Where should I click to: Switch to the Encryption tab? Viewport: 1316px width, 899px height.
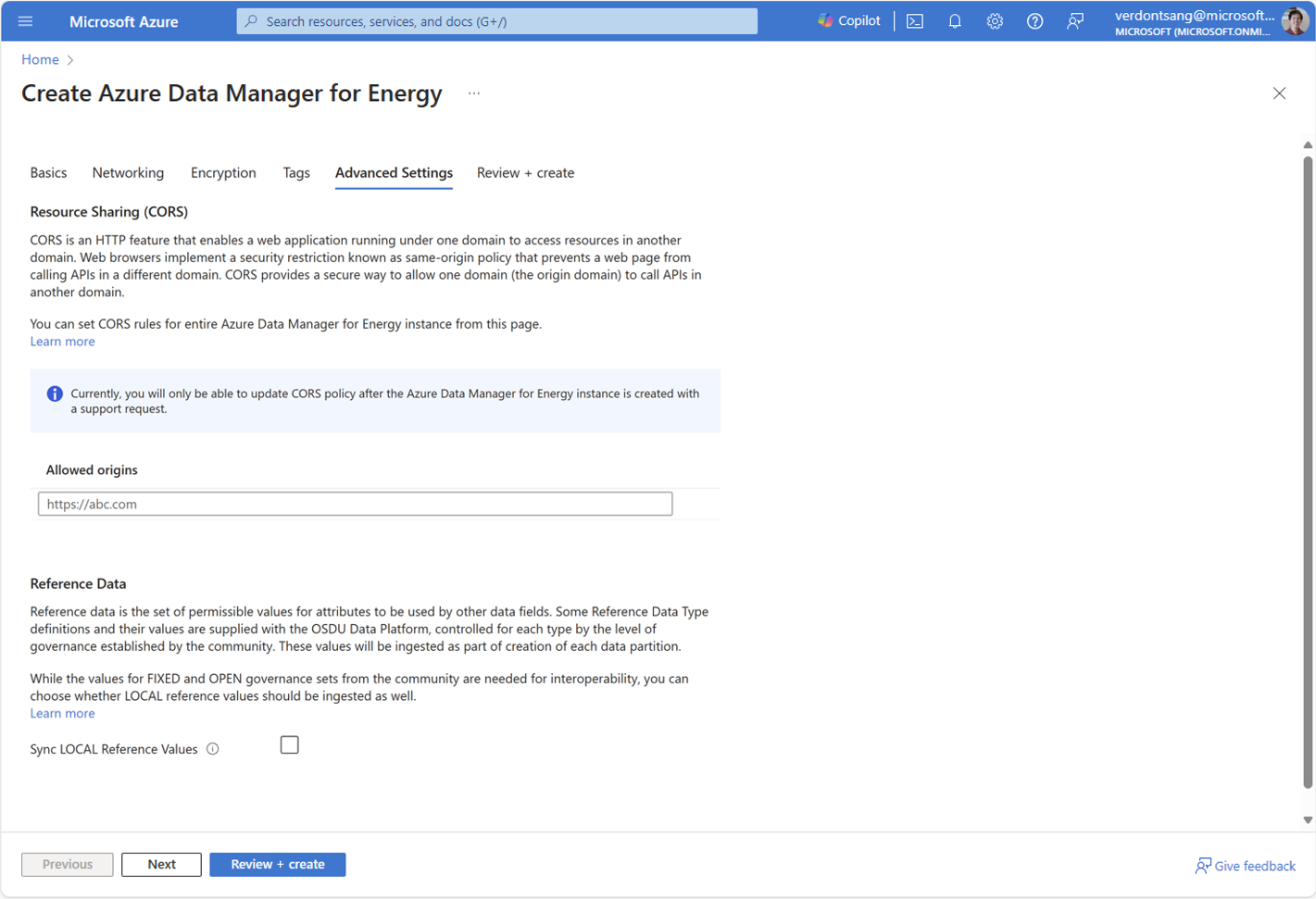[223, 173]
